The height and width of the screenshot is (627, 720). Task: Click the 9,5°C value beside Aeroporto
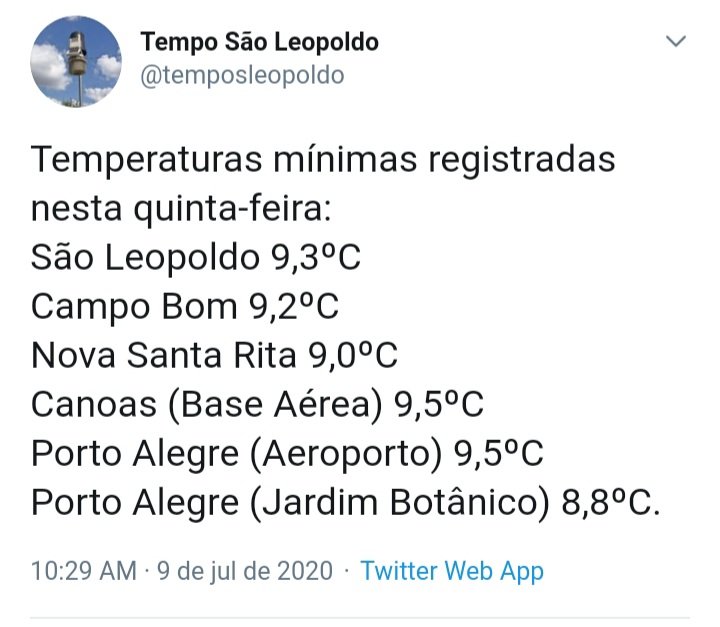499,453
